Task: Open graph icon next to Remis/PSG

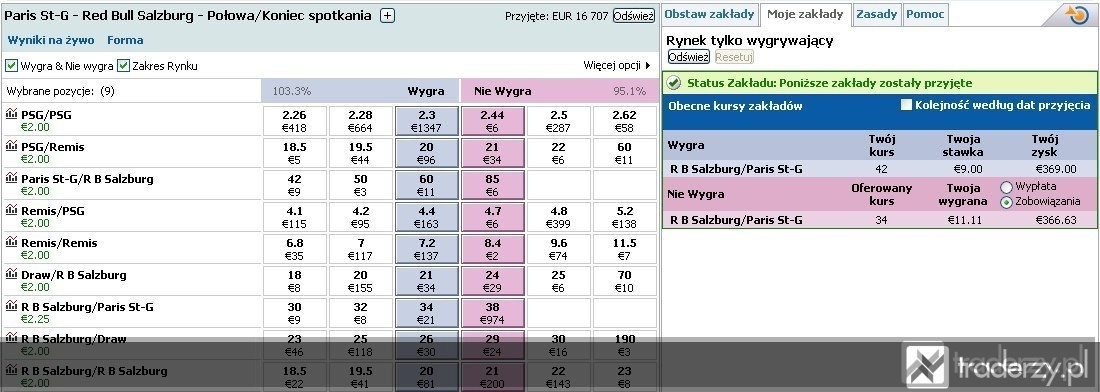Action: [11, 210]
